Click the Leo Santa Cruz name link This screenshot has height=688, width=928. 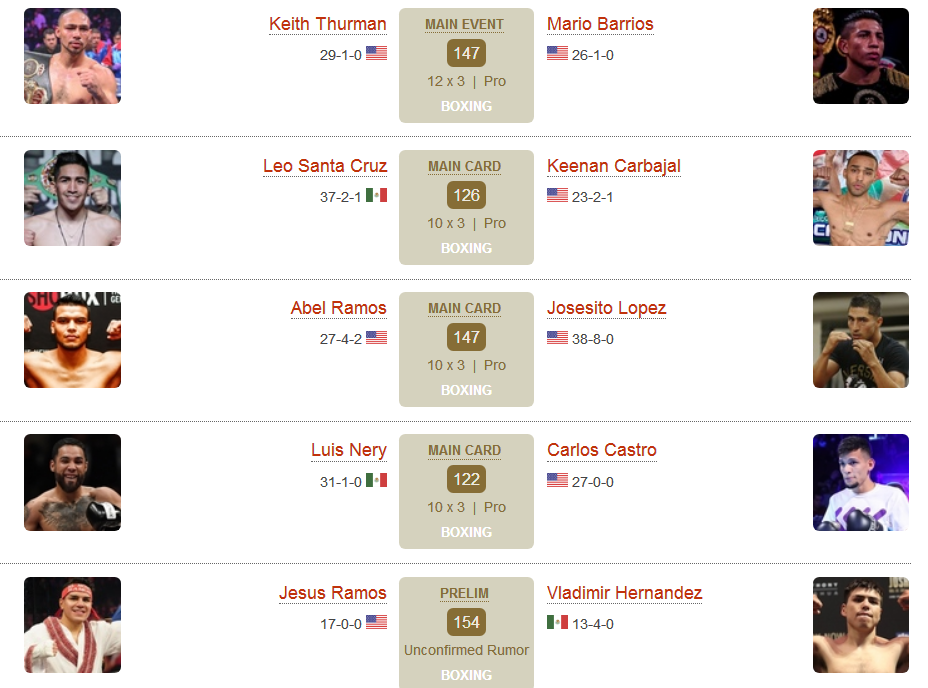325,166
